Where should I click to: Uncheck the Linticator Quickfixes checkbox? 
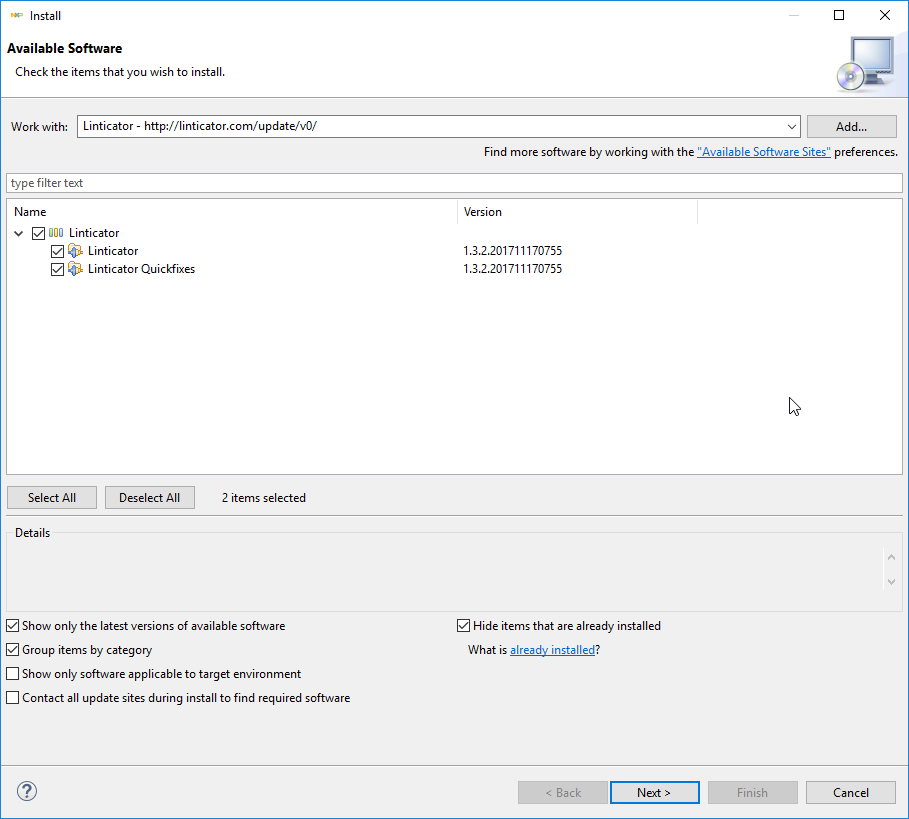point(57,269)
